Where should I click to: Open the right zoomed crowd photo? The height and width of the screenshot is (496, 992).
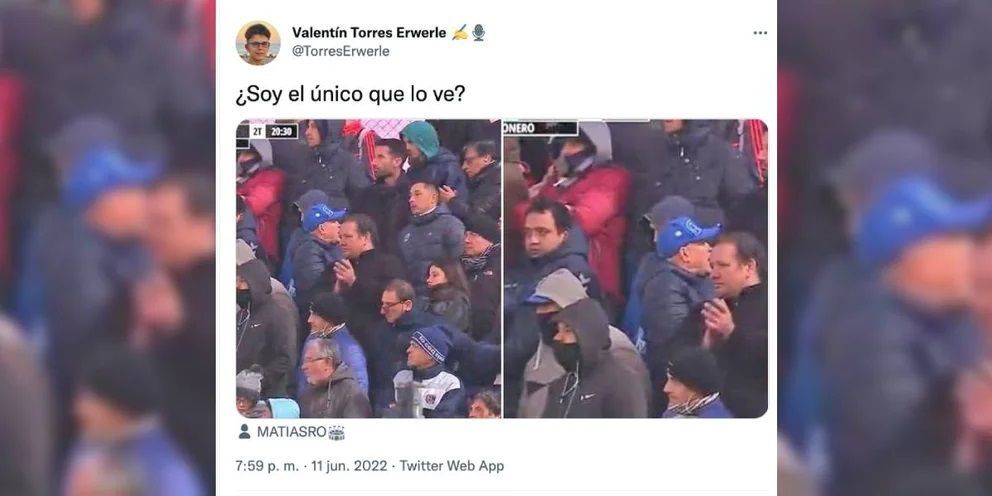coord(635,269)
